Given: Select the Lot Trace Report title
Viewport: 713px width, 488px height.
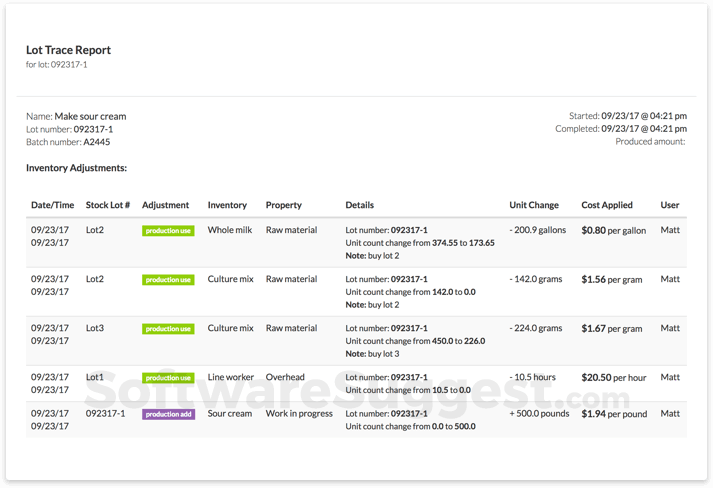Looking at the screenshot, I should pos(68,50).
